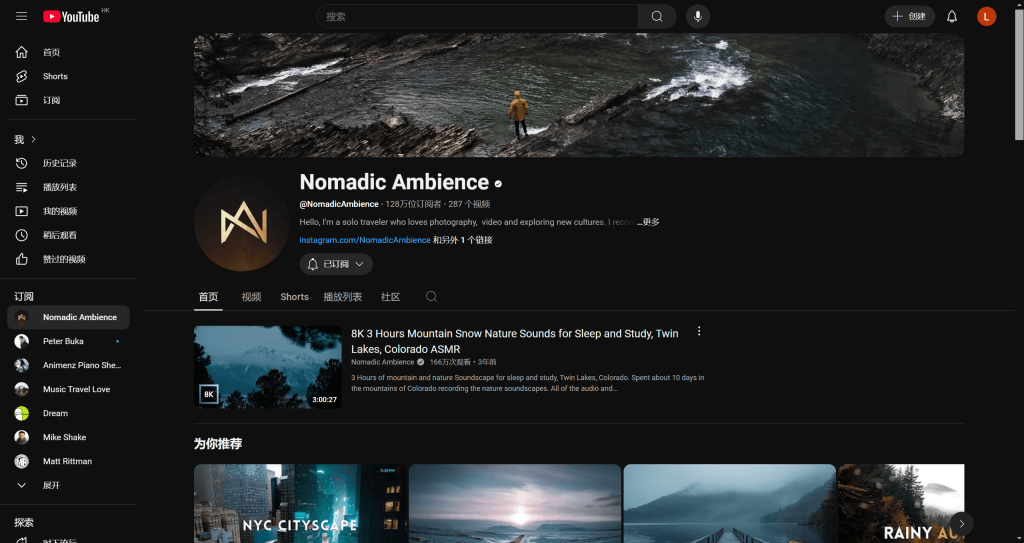Open featured video three-dot menu
Screen dimensions: 1024x543
click(x=699, y=332)
